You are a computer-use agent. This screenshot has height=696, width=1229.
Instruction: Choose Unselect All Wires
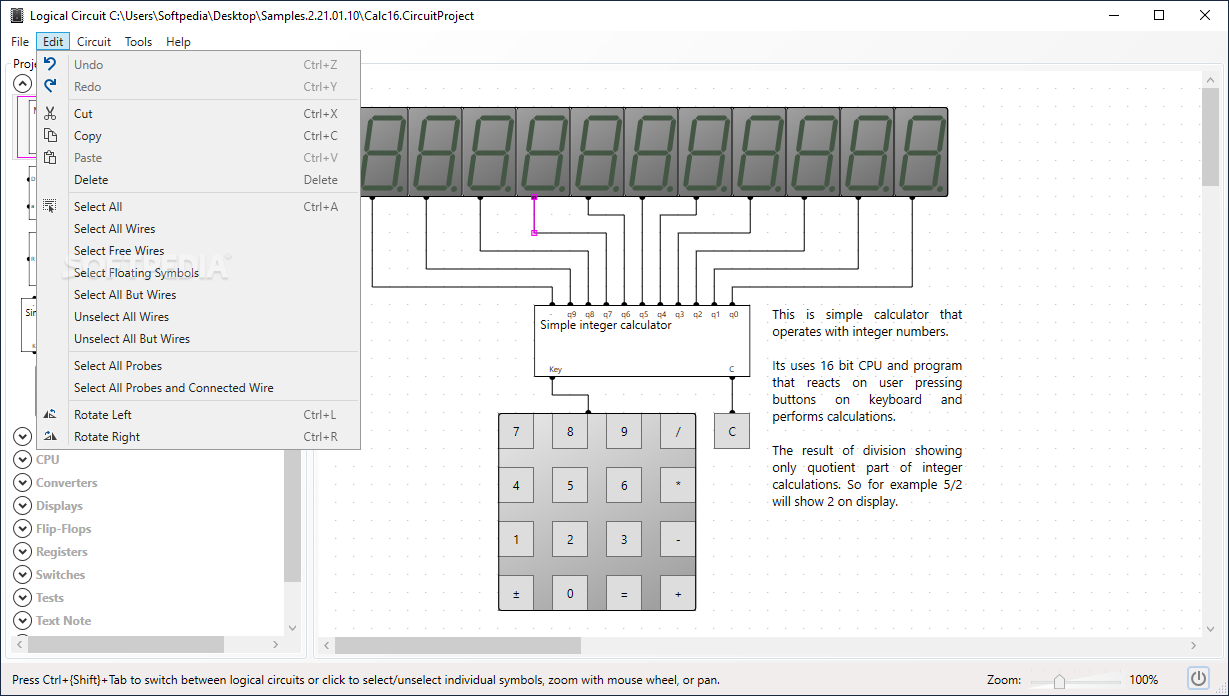click(198, 316)
